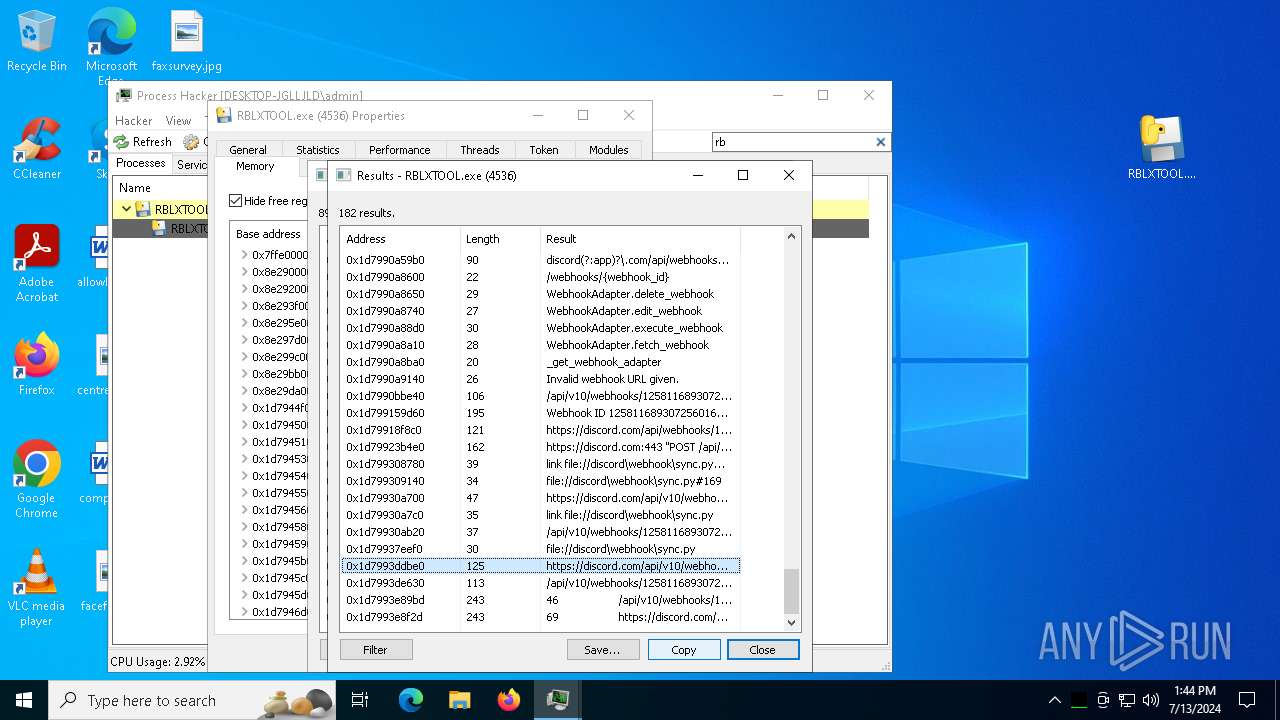The image size is (1280, 720).
Task: Clear the search box with the X
Action: [x=881, y=142]
